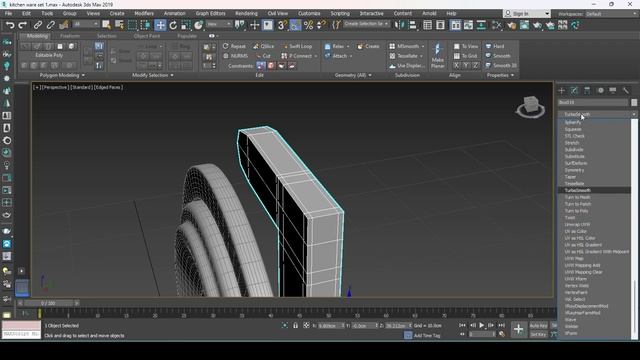Click the object color swatch beside name
The height and width of the screenshot is (360, 640).
click(x=634, y=102)
